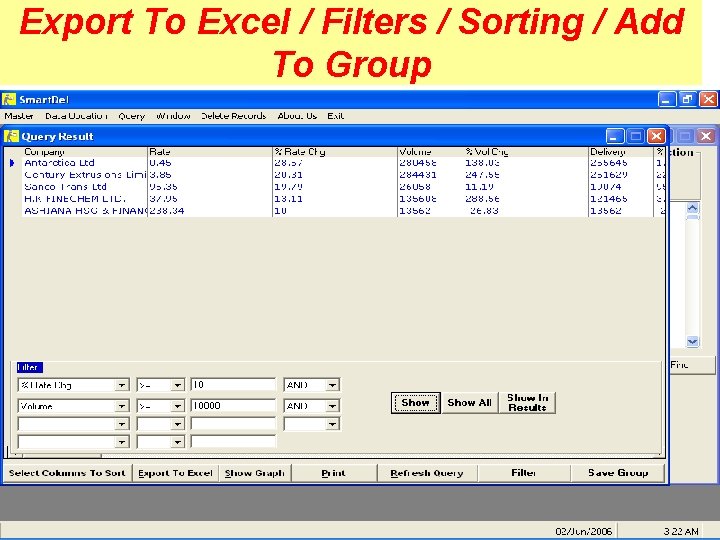The image size is (720, 540).
Task: Click the Refresh Query button
Action: [x=427, y=473]
